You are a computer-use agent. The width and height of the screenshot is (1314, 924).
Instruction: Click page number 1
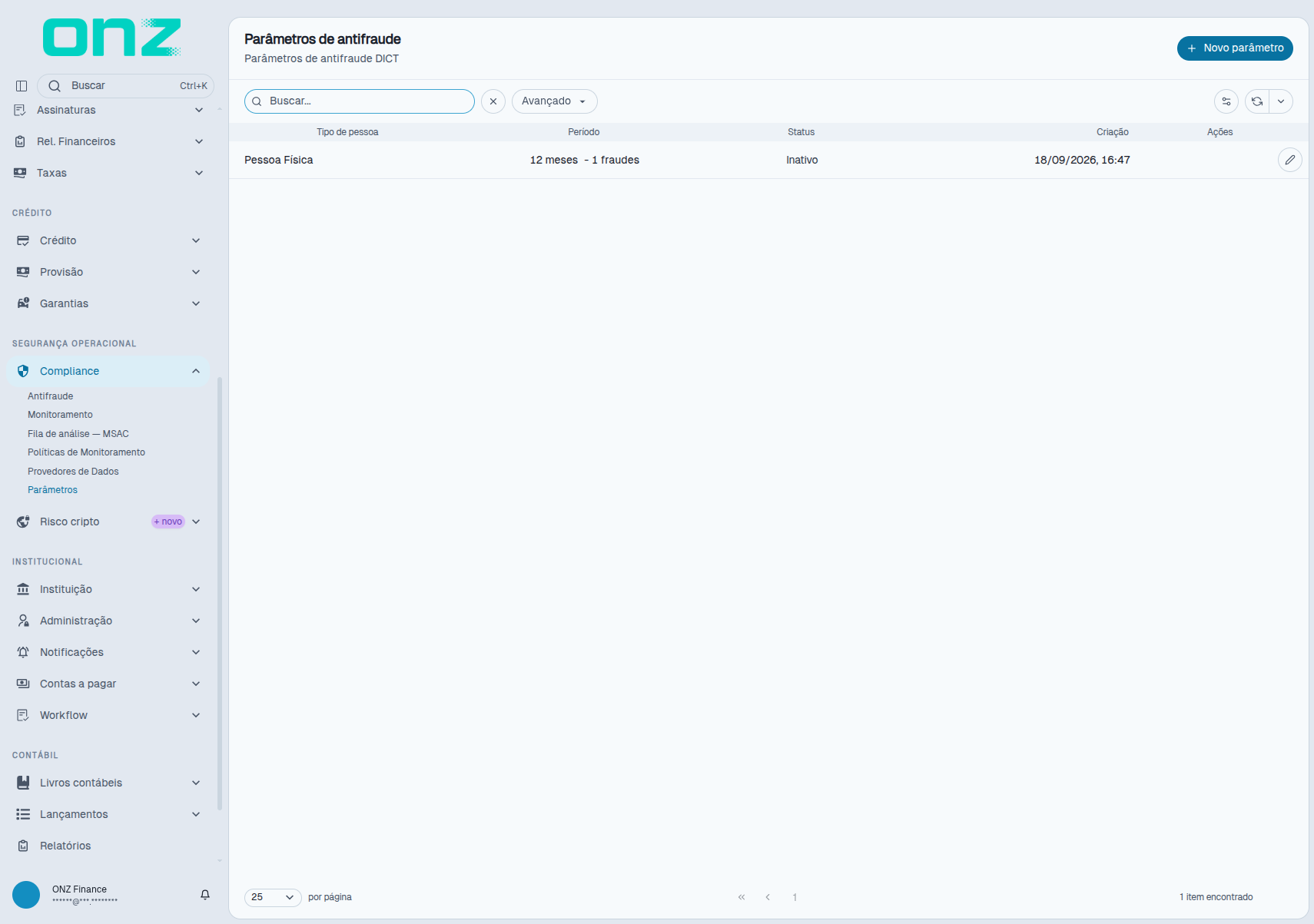coord(795,897)
